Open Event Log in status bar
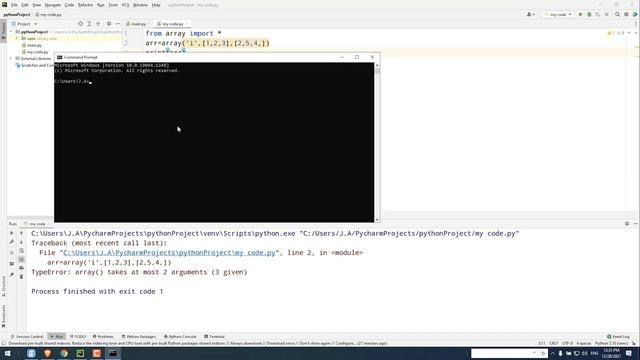640x360 pixels. pyautogui.click(x=618, y=336)
